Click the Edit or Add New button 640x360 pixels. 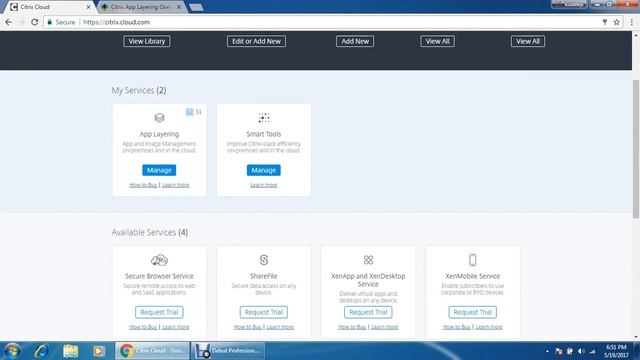256,41
